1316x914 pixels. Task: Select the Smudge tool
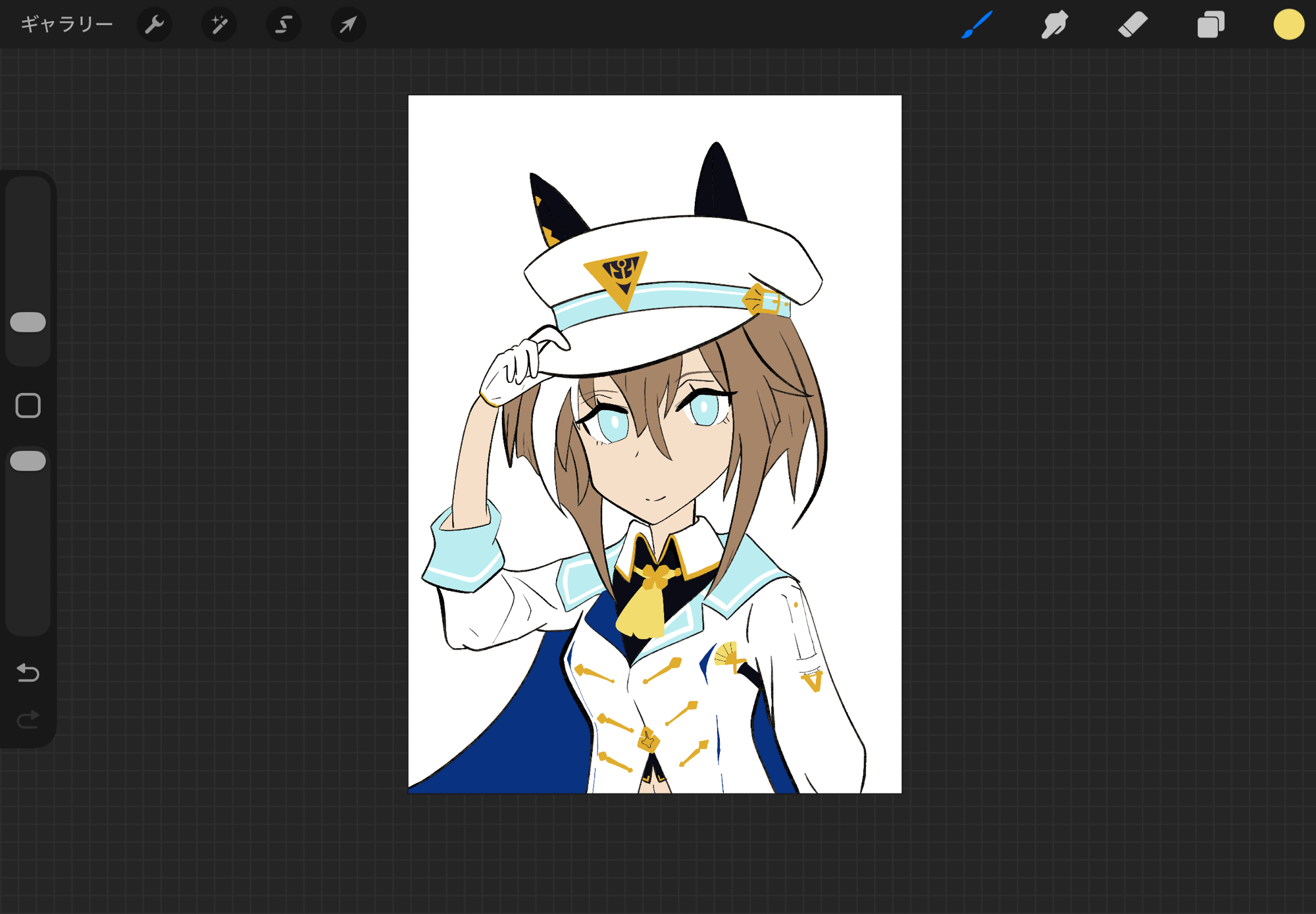(x=1054, y=24)
